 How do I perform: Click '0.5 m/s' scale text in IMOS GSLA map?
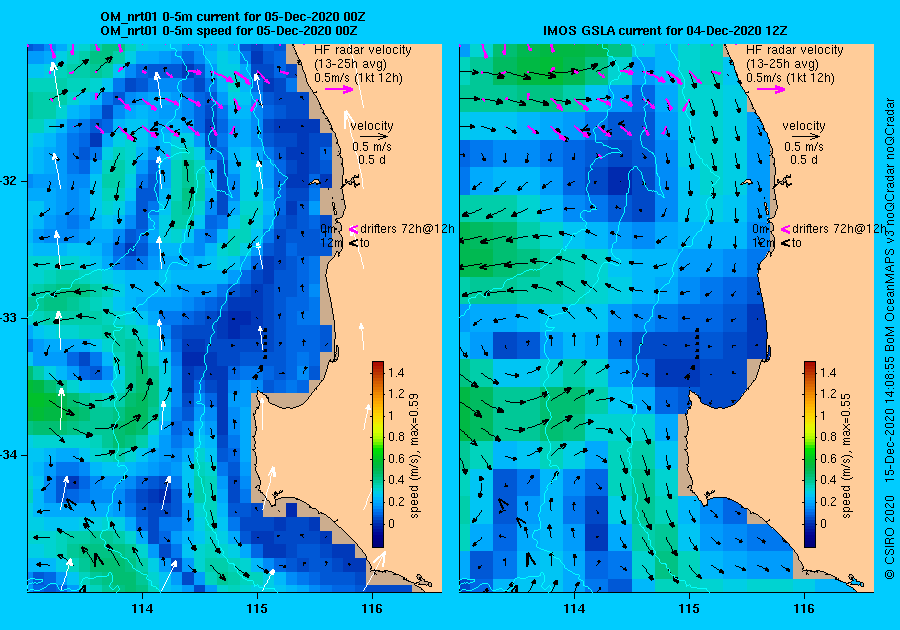[804, 147]
